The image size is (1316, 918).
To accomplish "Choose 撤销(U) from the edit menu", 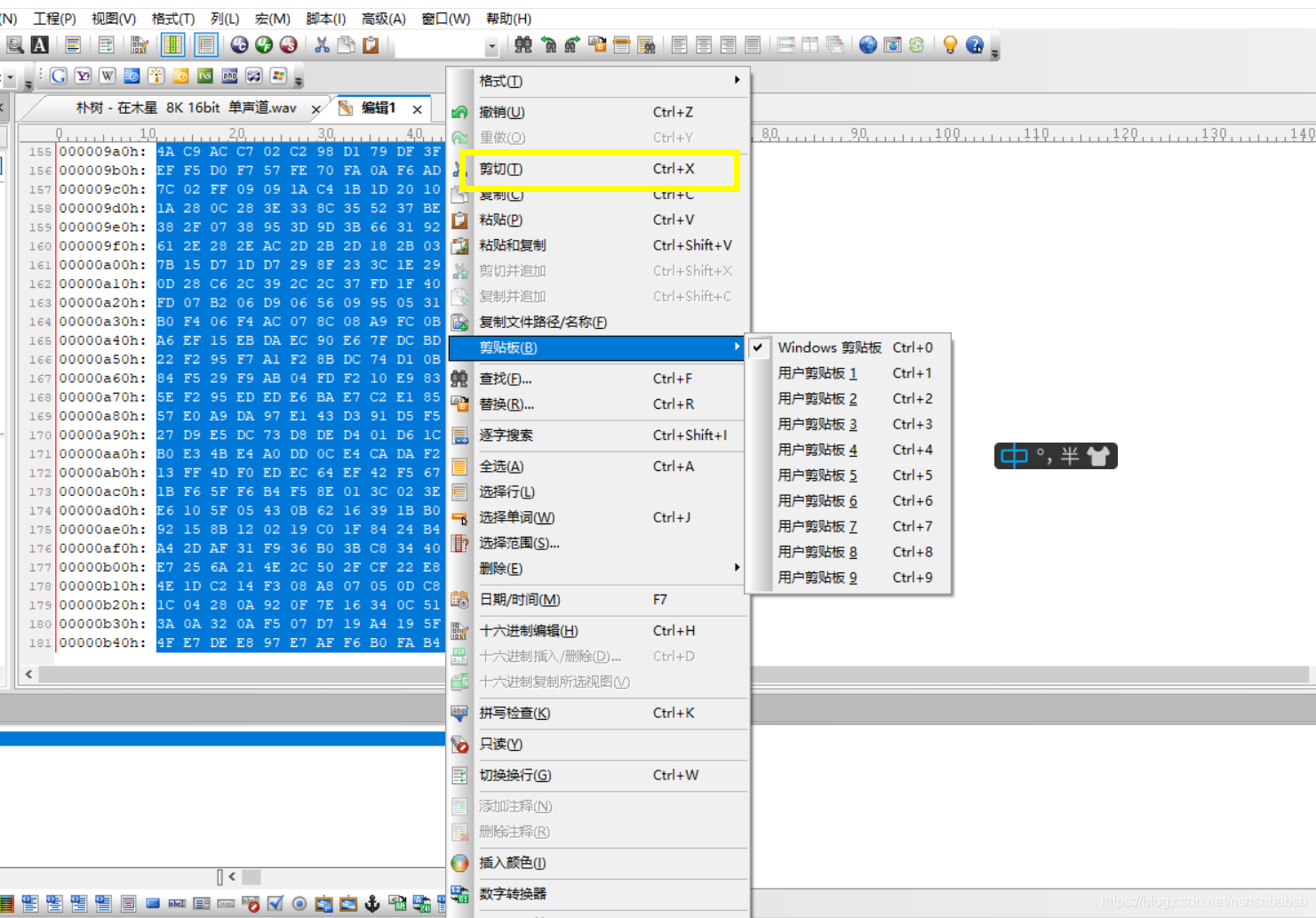I will point(598,112).
